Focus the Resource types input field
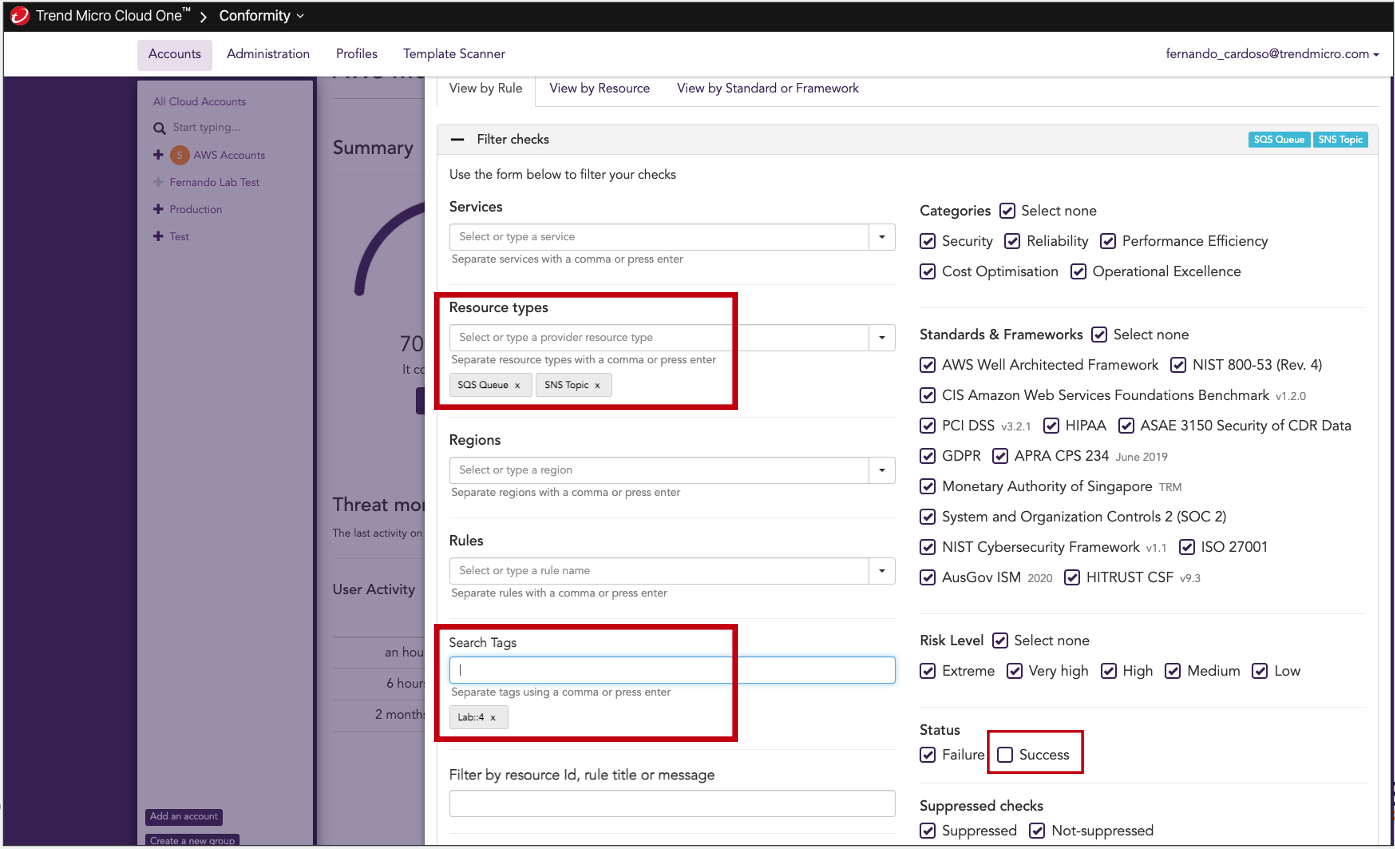1395x849 pixels. tap(660, 338)
